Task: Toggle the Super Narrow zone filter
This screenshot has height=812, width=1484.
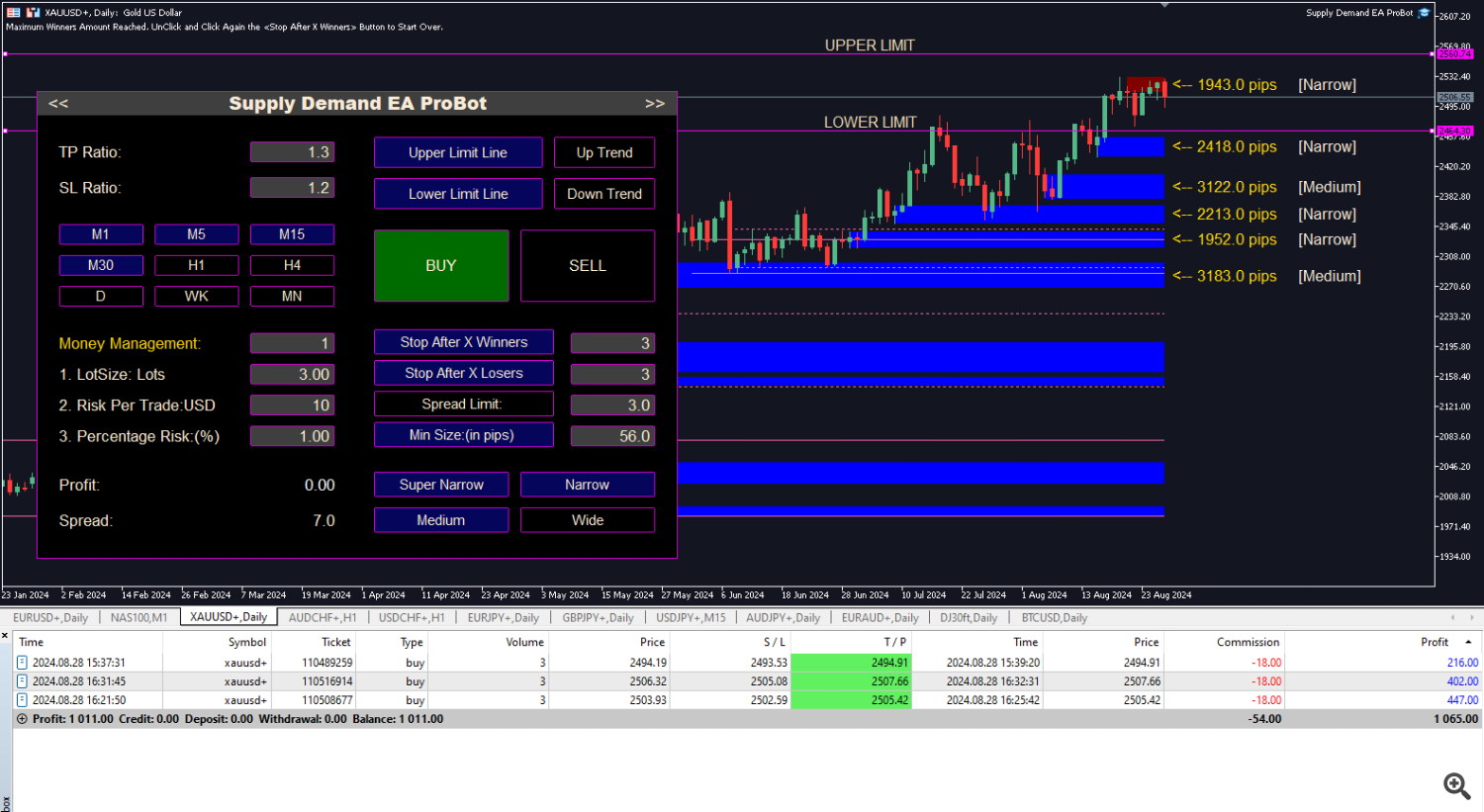Action: 441,485
